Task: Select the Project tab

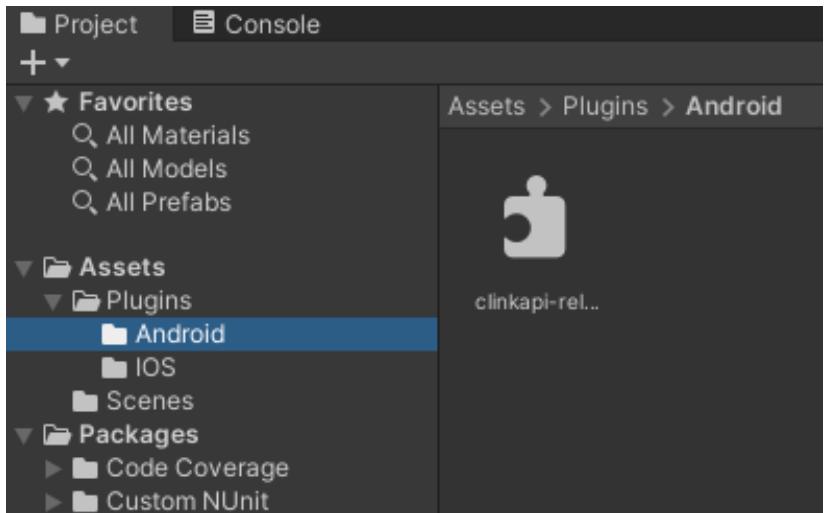Action: 81,24
